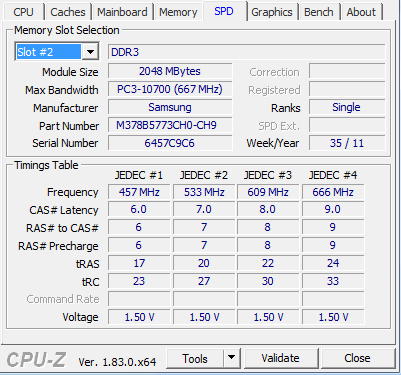Viewport: 401px width, 375px height.
Task: Expand the Slot #2 dropdown arrow
Action: coord(90,52)
